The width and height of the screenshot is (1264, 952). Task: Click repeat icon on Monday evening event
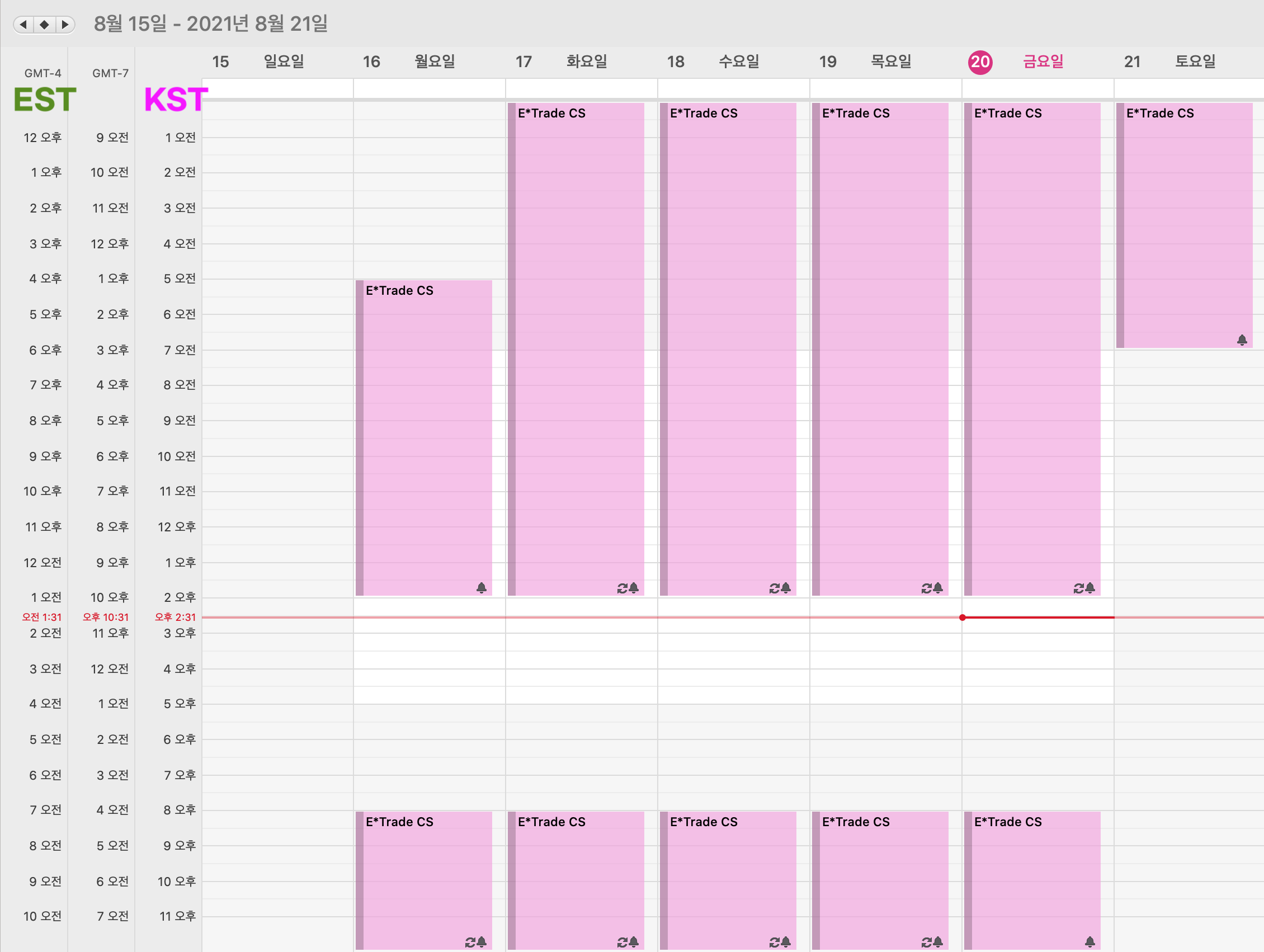pos(470,942)
